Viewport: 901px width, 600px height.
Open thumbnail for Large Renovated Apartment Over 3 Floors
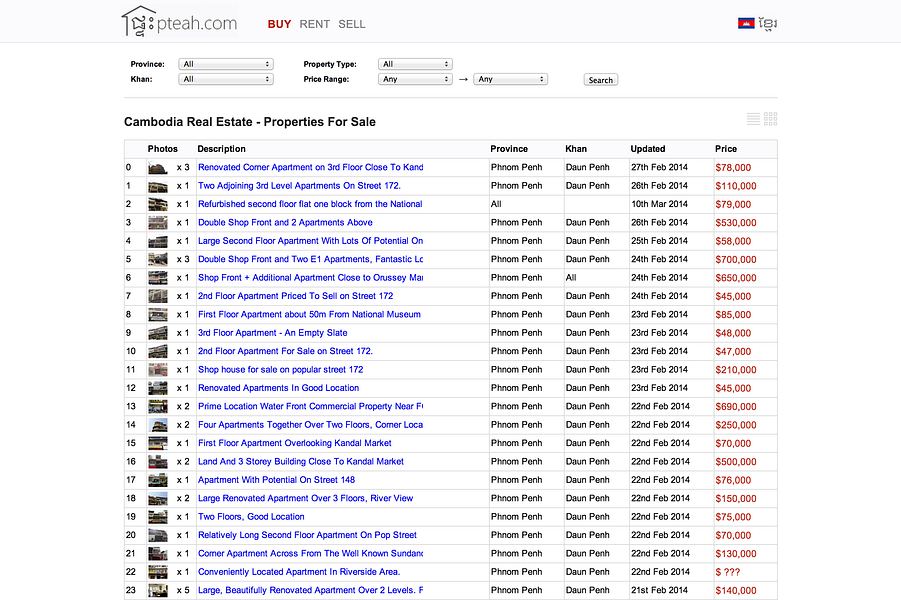coord(157,499)
